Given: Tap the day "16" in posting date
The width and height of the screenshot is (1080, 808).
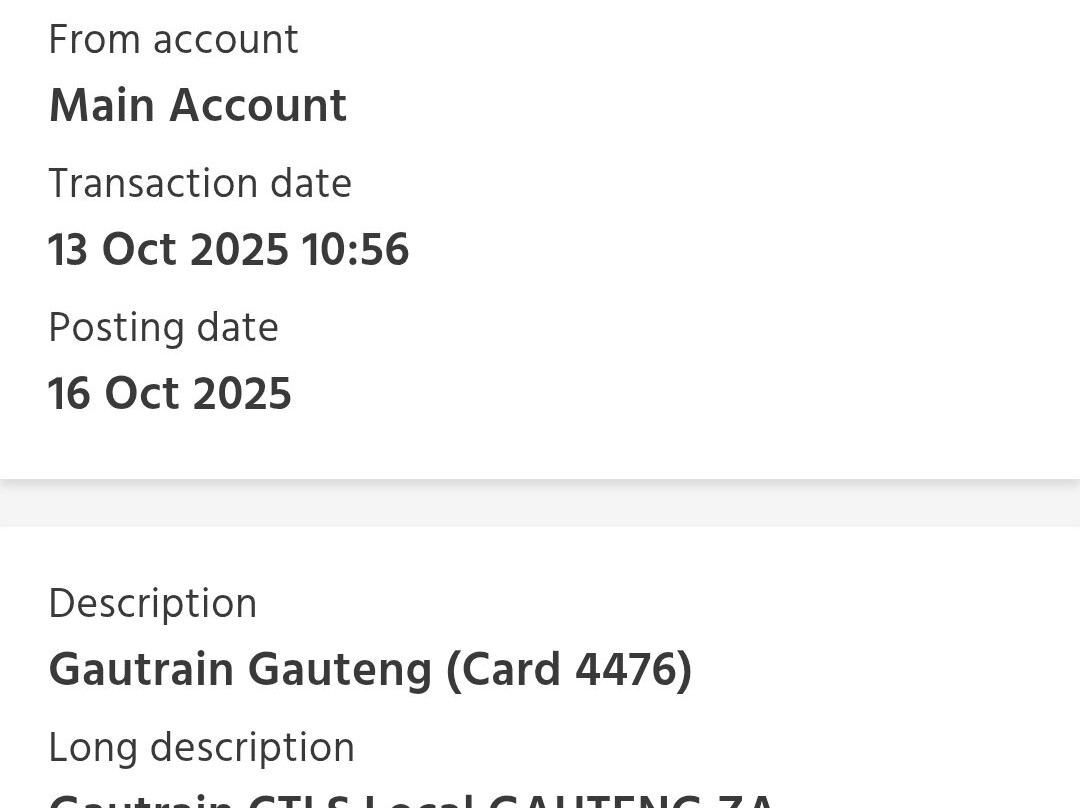Looking at the screenshot, I should [x=69, y=394].
